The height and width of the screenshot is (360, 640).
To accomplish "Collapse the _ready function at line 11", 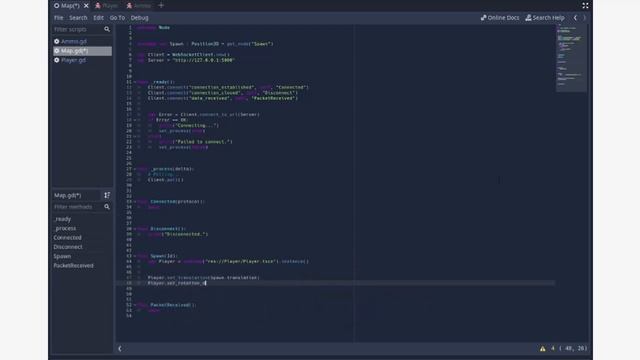I will pyautogui.click(x=135, y=82).
